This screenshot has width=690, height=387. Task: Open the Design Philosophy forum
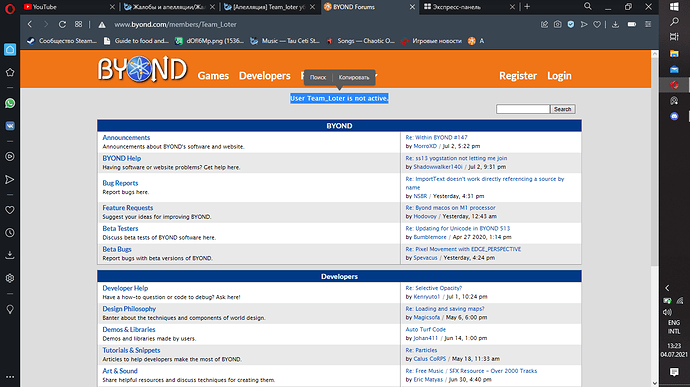[129, 309]
